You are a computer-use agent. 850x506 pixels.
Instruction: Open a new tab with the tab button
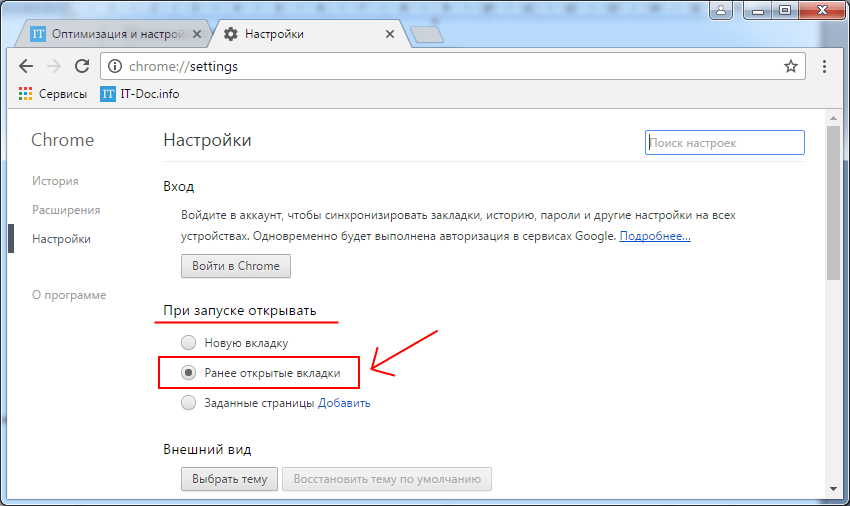tap(427, 35)
